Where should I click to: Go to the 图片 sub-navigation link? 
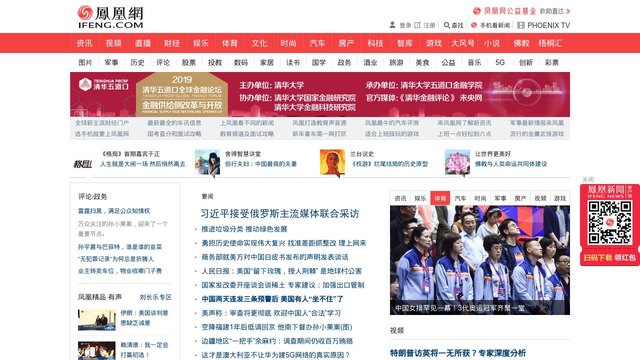[x=85, y=62]
